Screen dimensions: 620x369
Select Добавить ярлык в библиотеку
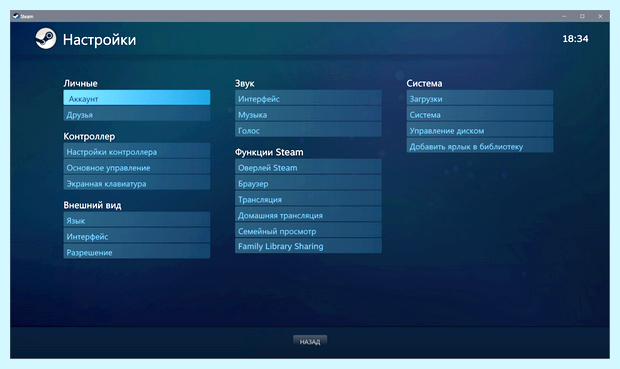click(480, 146)
